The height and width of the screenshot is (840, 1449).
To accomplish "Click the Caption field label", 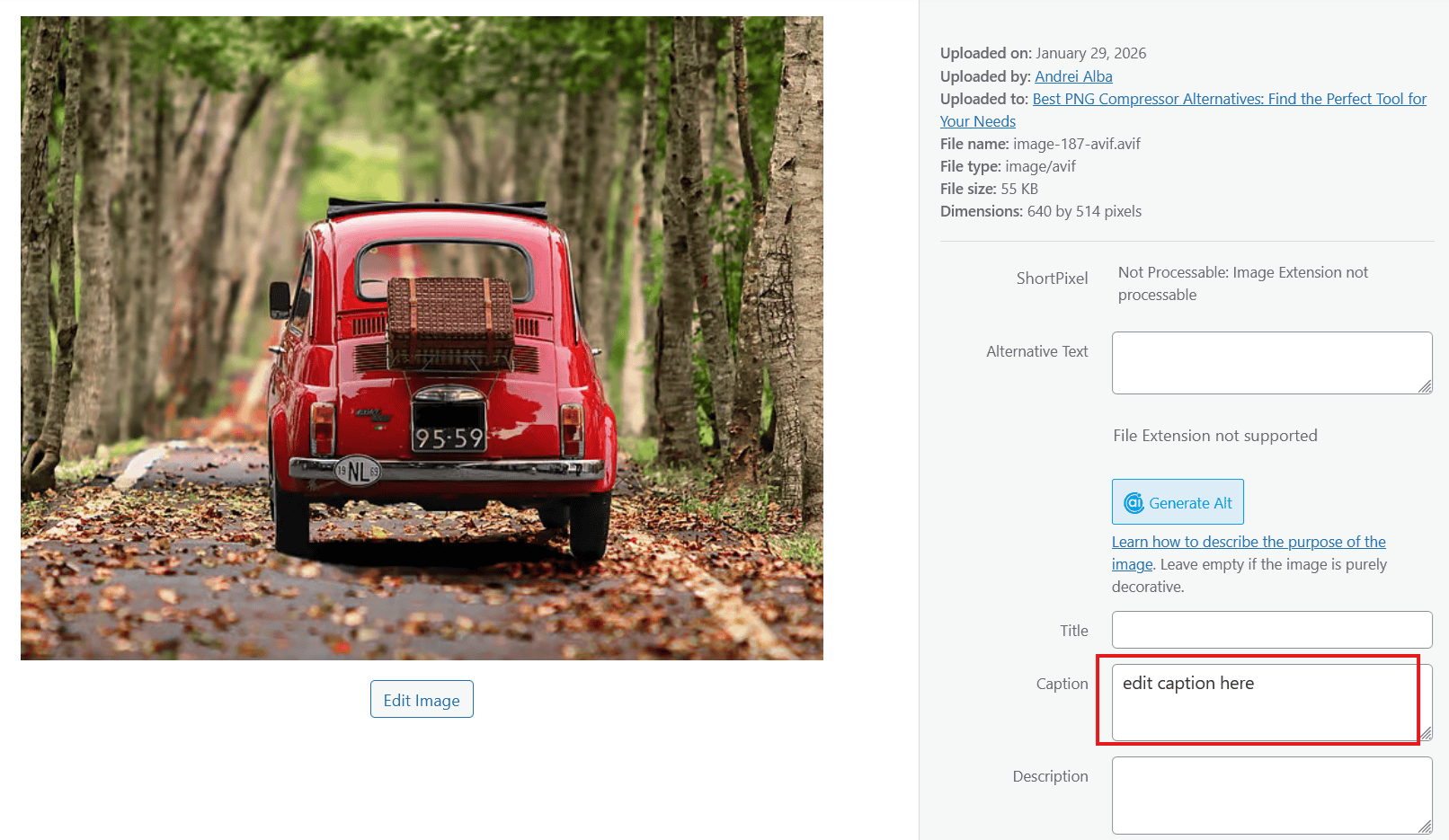I will point(1062,684).
